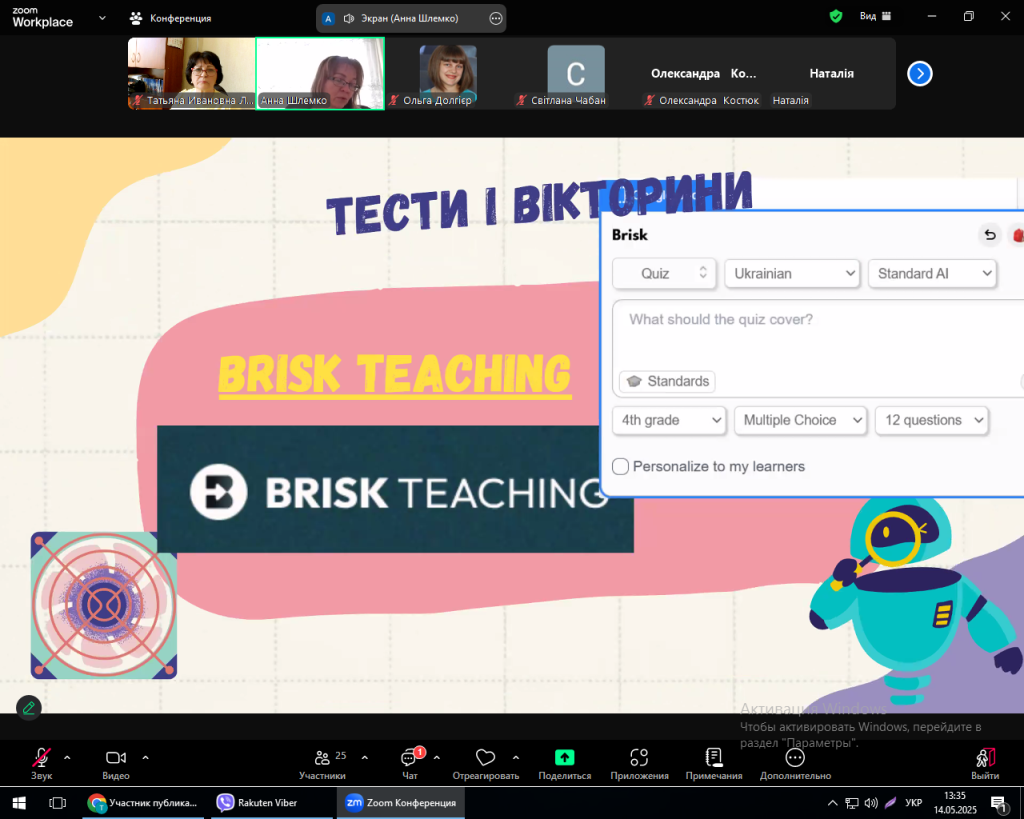The height and width of the screenshot is (819, 1024).
Task: Click the purple feather tray icon
Action: coord(890,803)
